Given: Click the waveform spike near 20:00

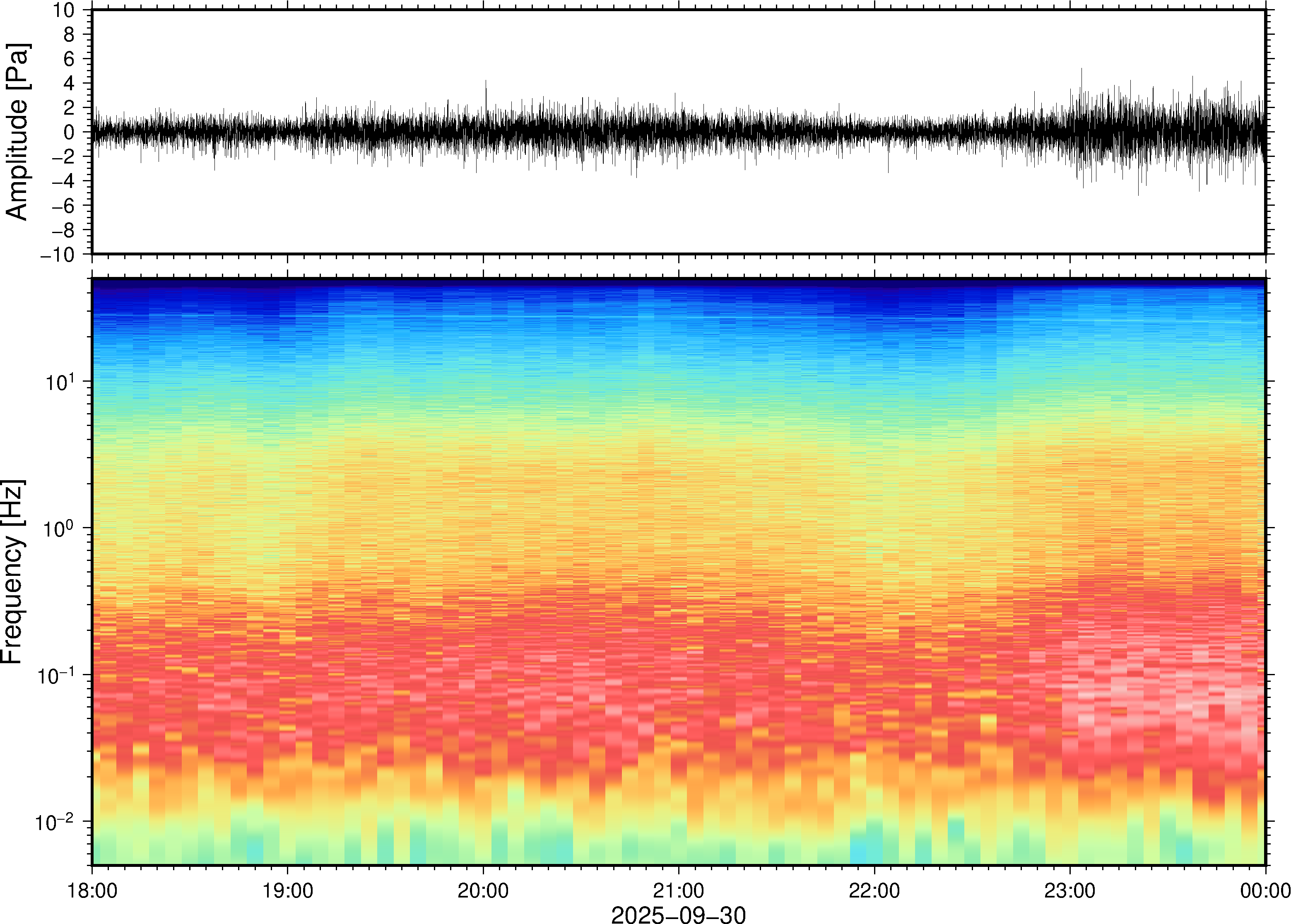Looking at the screenshot, I should [x=485, y=91].
